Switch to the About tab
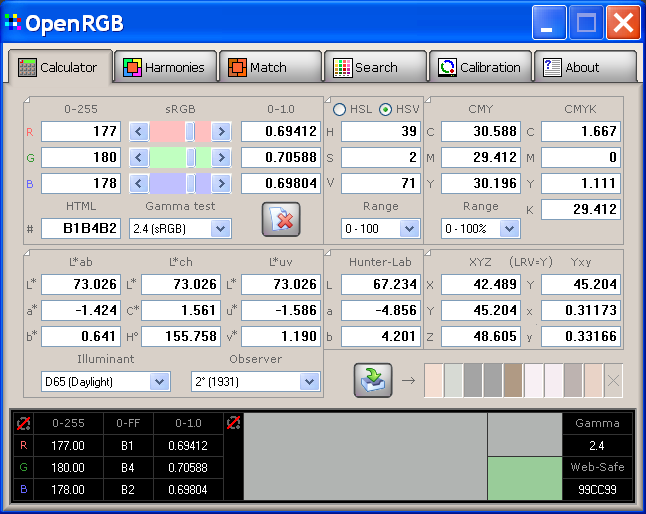Screen dimensions: 646x514 pos(585,67)
